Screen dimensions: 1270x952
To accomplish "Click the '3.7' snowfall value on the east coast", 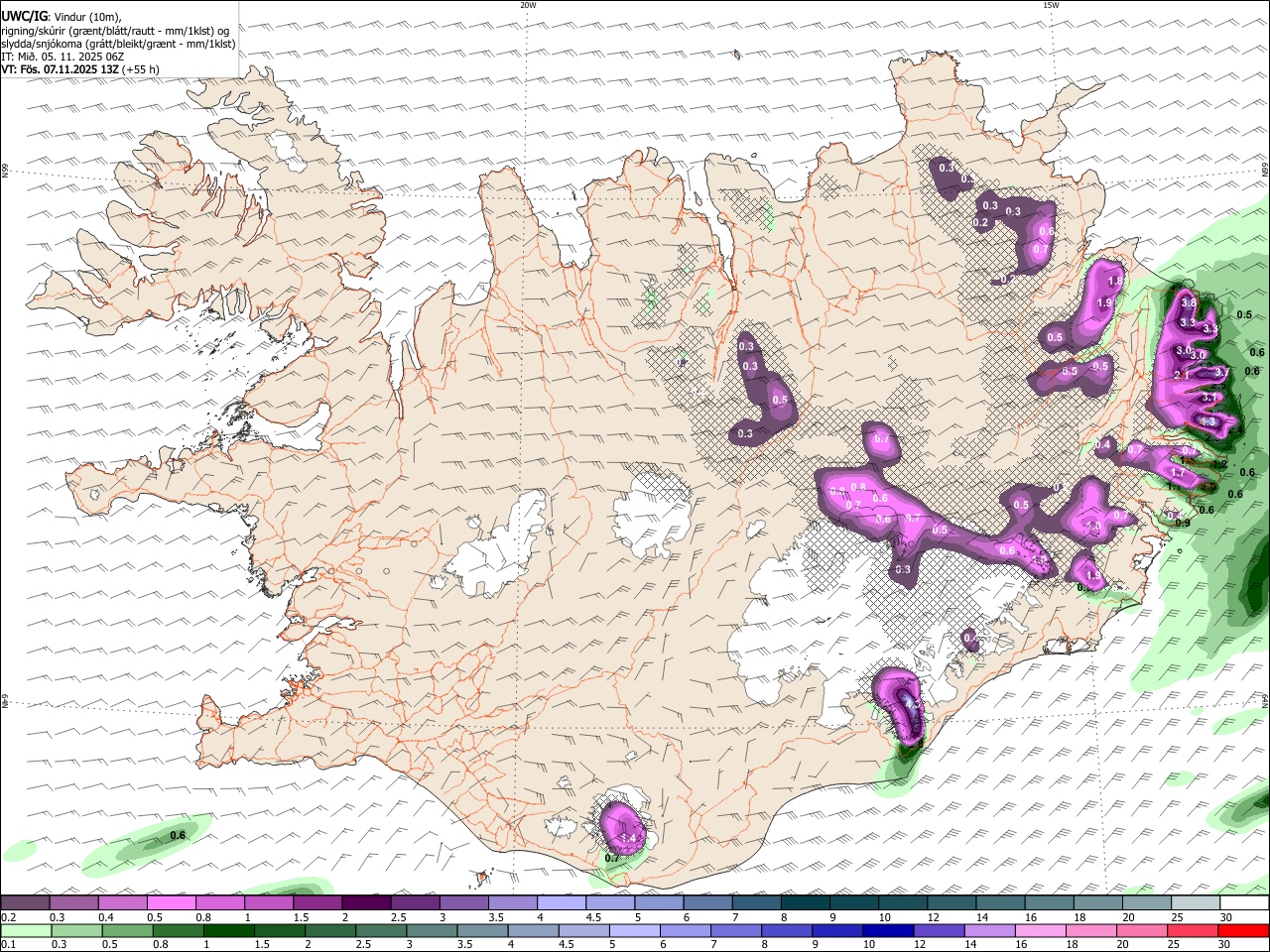I will (1222, 373).
